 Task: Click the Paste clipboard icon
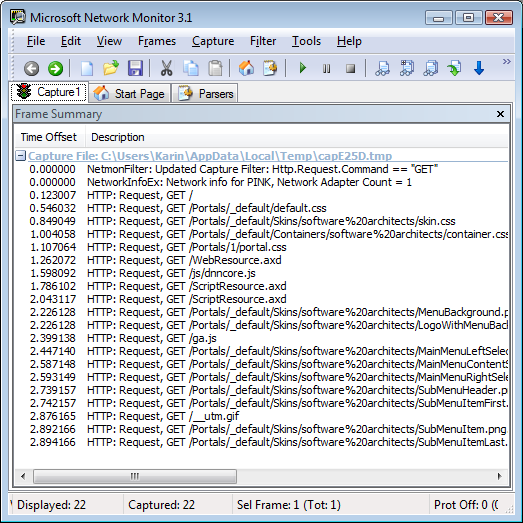tap(215, 68)
